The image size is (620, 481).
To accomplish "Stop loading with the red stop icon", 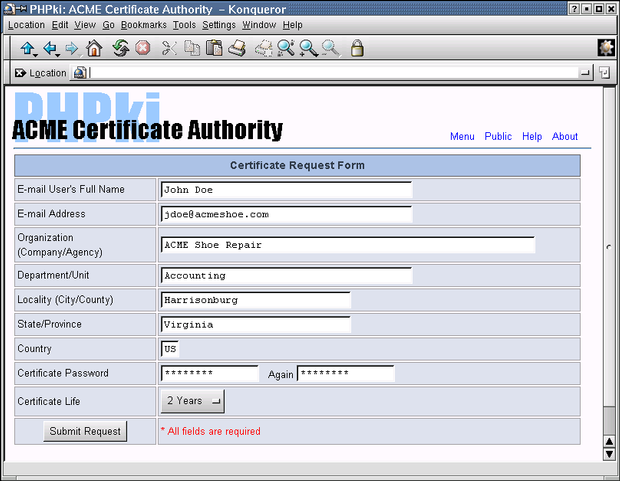I will pos(143,48).
